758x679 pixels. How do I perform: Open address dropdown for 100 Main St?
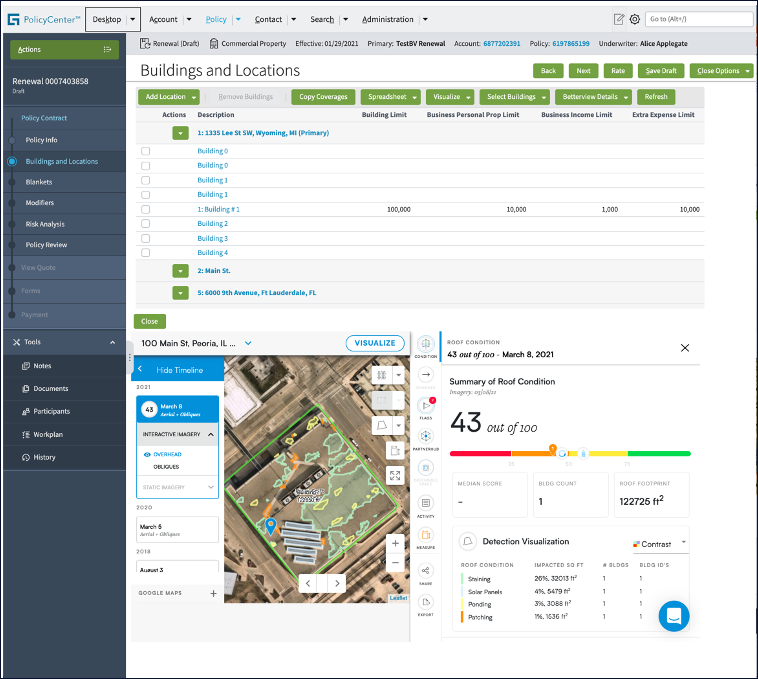pos(248,343)
